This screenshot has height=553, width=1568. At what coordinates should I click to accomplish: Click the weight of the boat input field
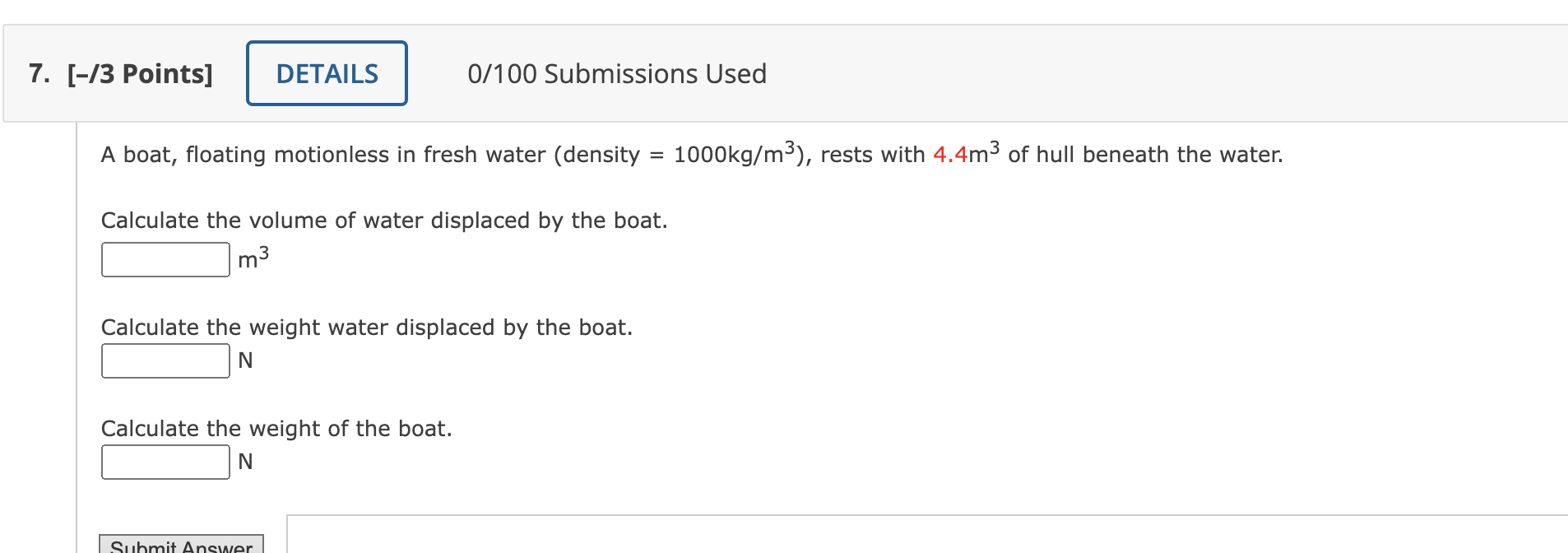tap(165, 461)
